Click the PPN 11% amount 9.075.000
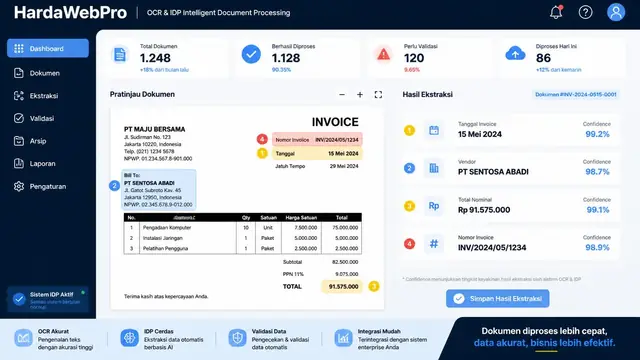Viewport: 640px width, 360px height. click(347, 274)
